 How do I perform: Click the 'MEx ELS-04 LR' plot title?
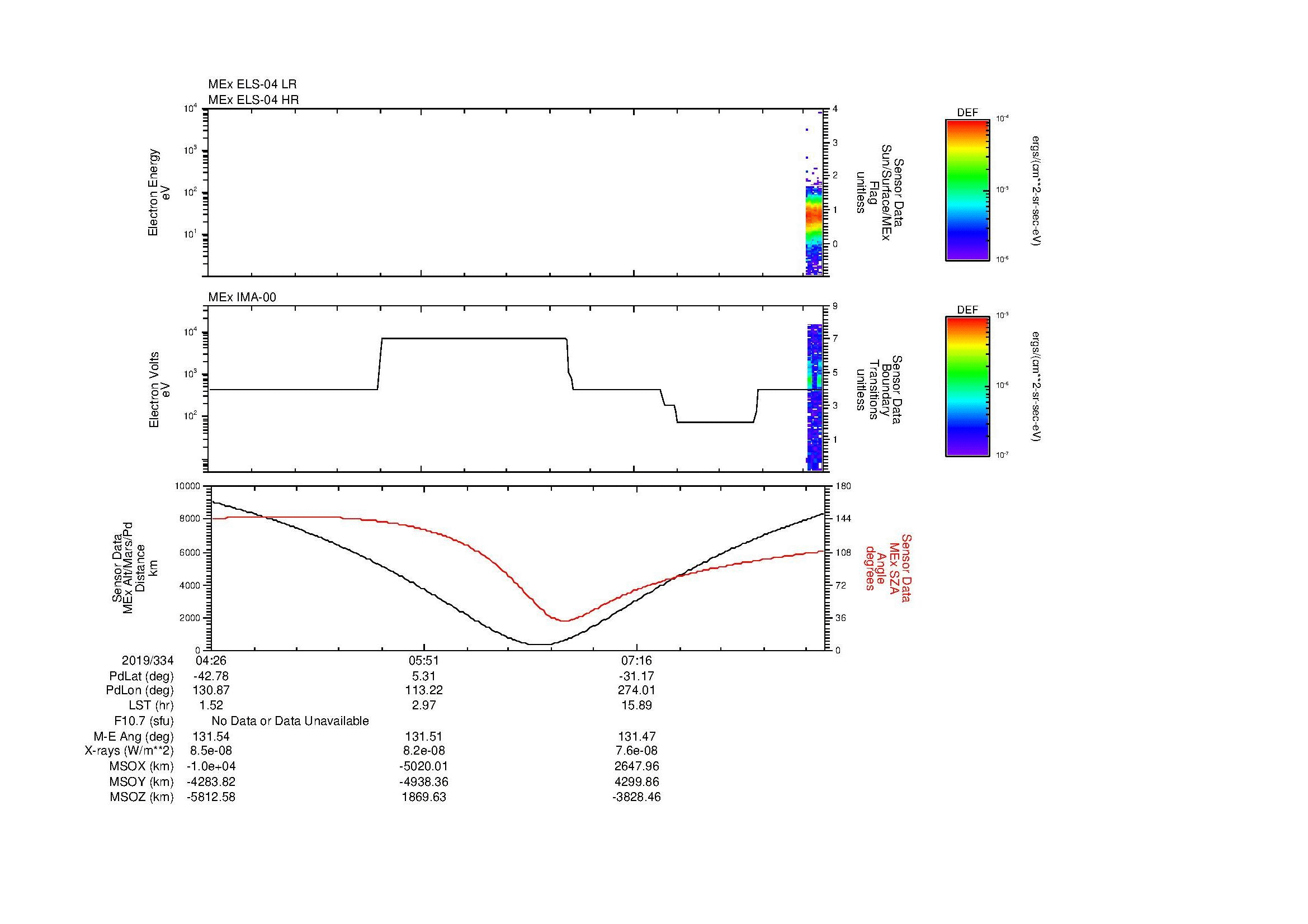coord(252,84)
